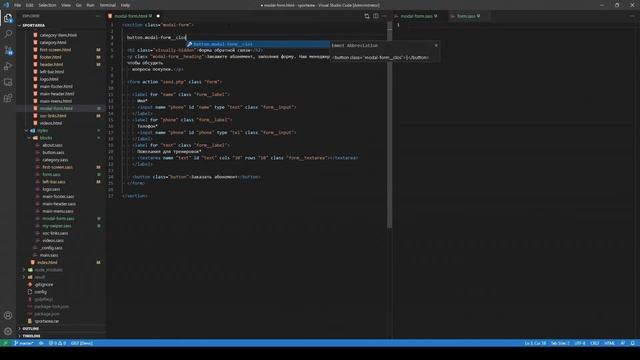Screen dimensions: 640x360
Task: Open the View menu
Action: (66, 5)
